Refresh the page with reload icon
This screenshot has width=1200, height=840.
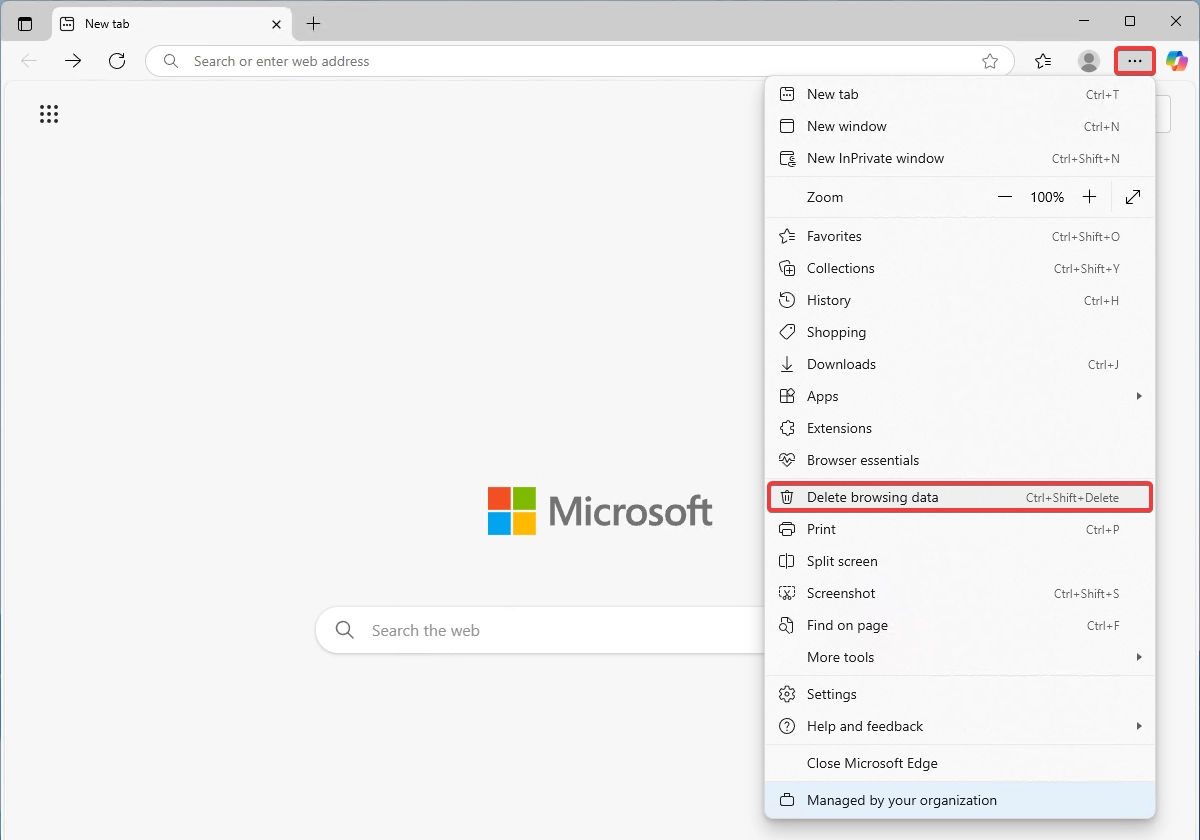(x=117, y=61)
